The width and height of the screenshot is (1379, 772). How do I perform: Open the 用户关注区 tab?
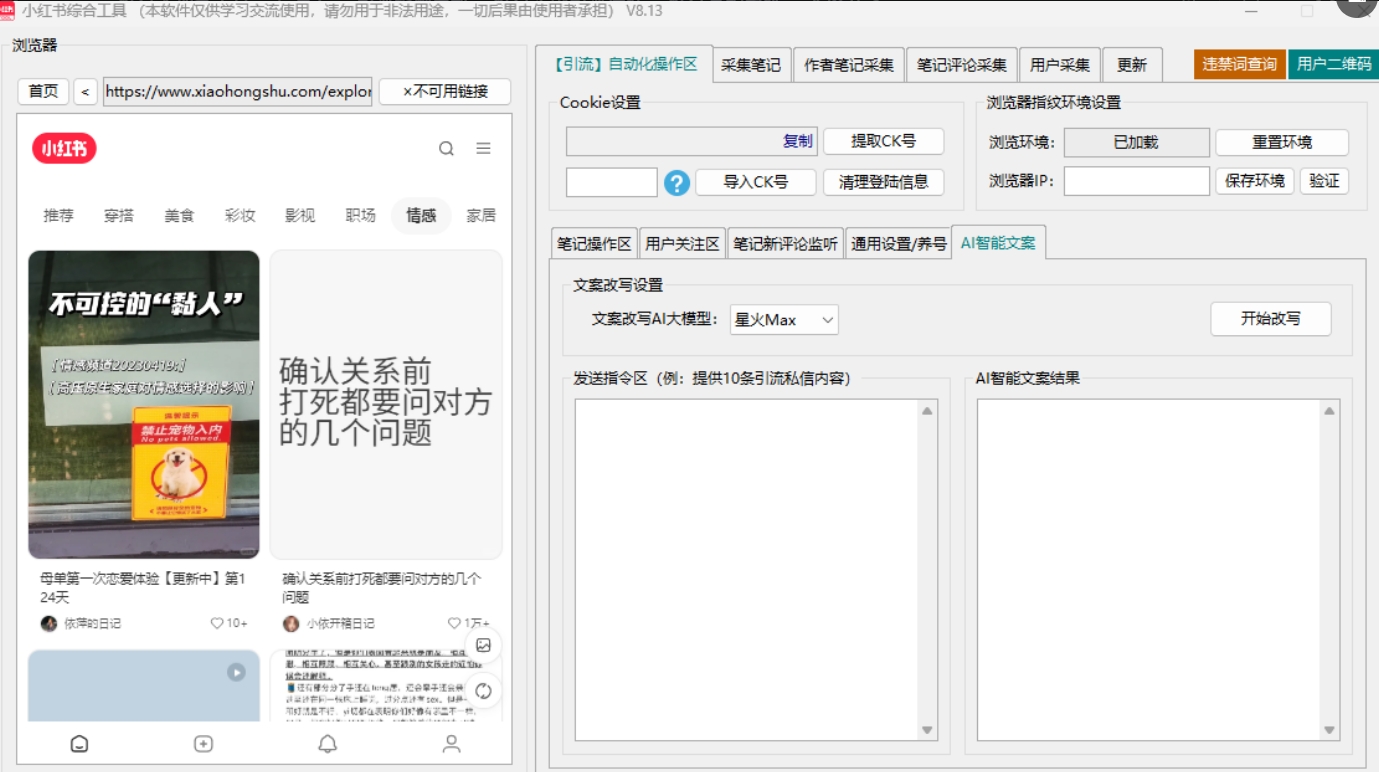click(682, 244)
